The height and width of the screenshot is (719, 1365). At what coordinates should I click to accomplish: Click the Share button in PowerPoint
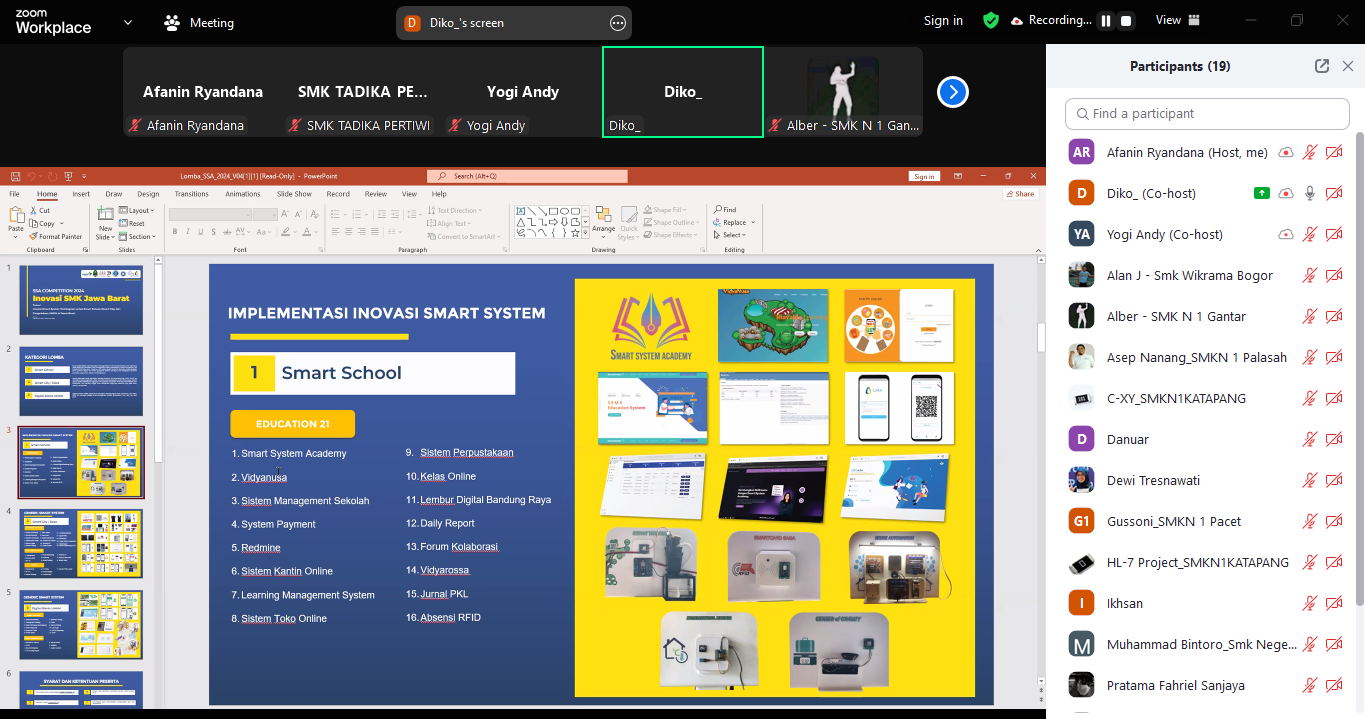click(1021, 194)
